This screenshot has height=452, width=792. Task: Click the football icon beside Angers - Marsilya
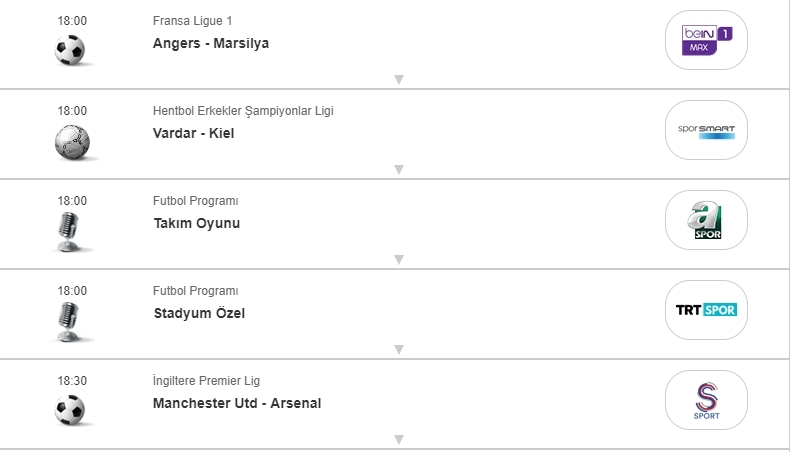click(71, 49)
